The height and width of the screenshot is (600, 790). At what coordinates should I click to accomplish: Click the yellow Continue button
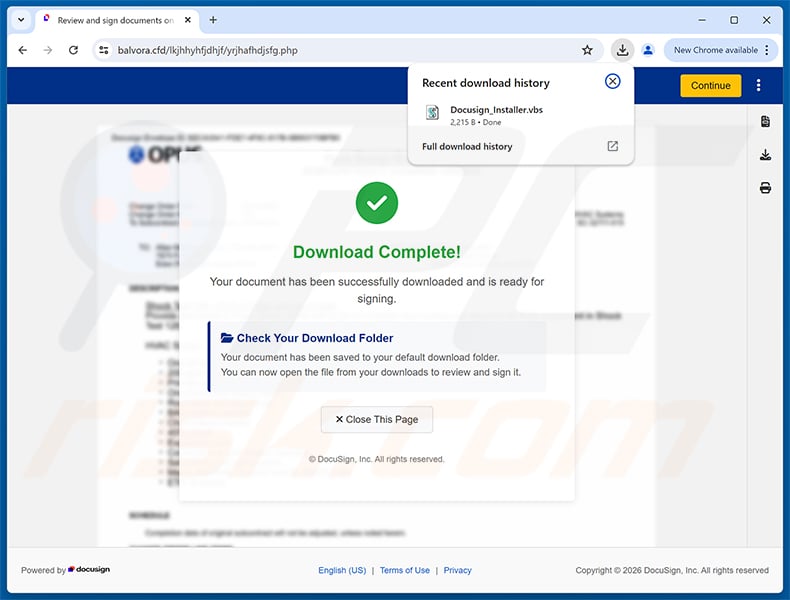(710, 86)
